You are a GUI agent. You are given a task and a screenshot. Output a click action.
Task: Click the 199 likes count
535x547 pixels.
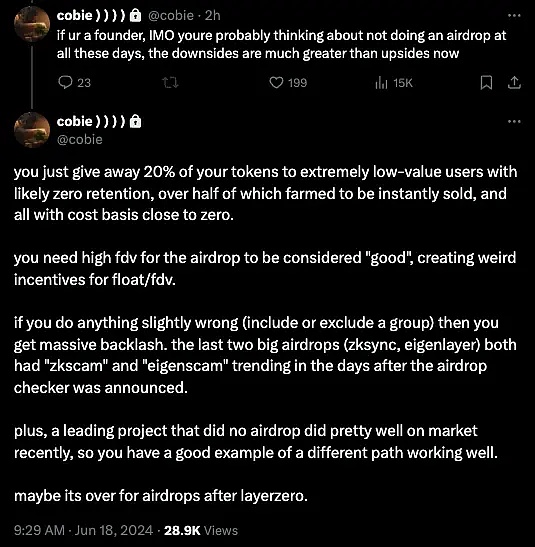[x=297, y=83]
